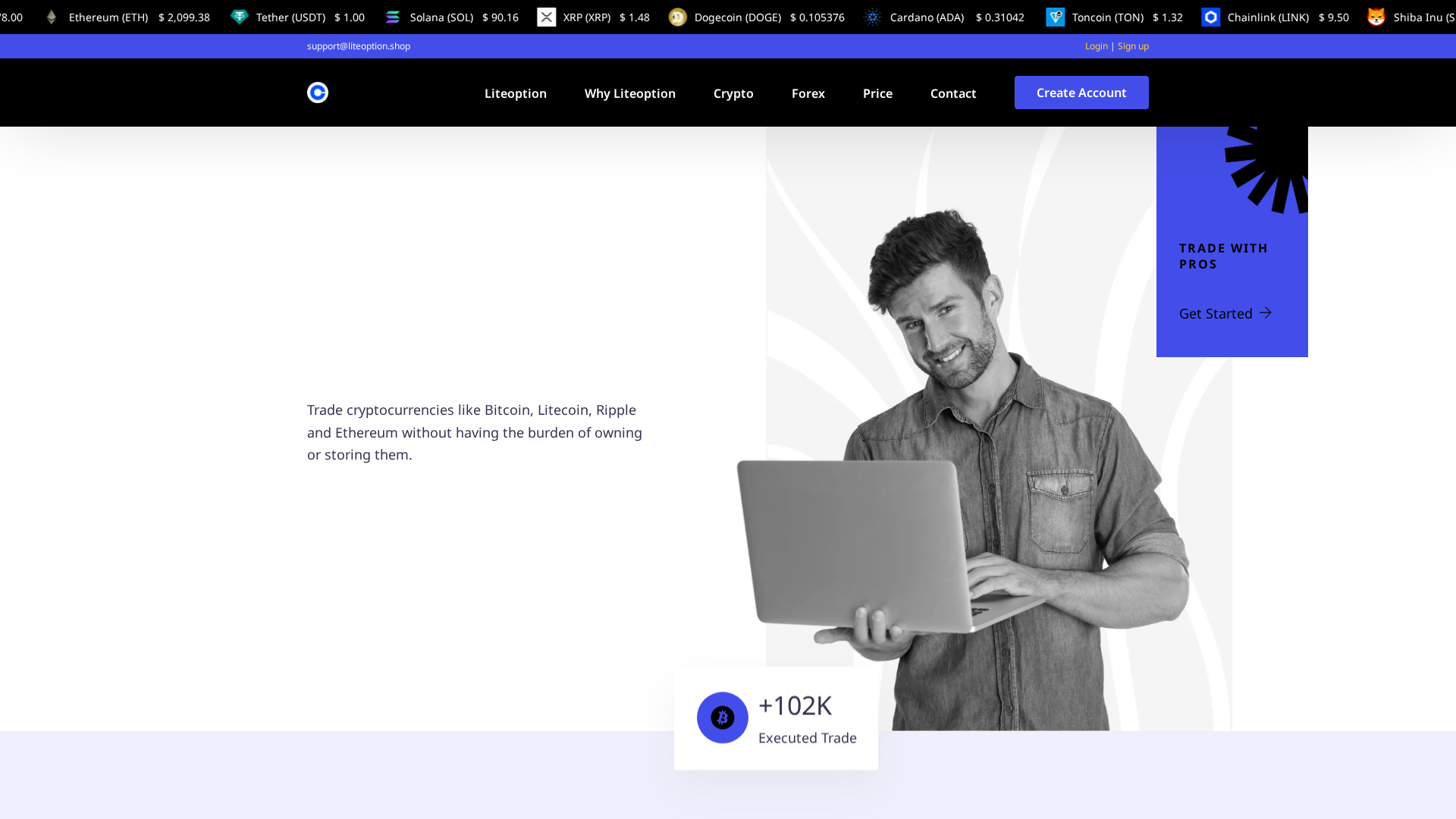Image resolution: width=1456 pixels, height=819 pixels.
Task: Open the Forex menu item
Action: [808, 93]
